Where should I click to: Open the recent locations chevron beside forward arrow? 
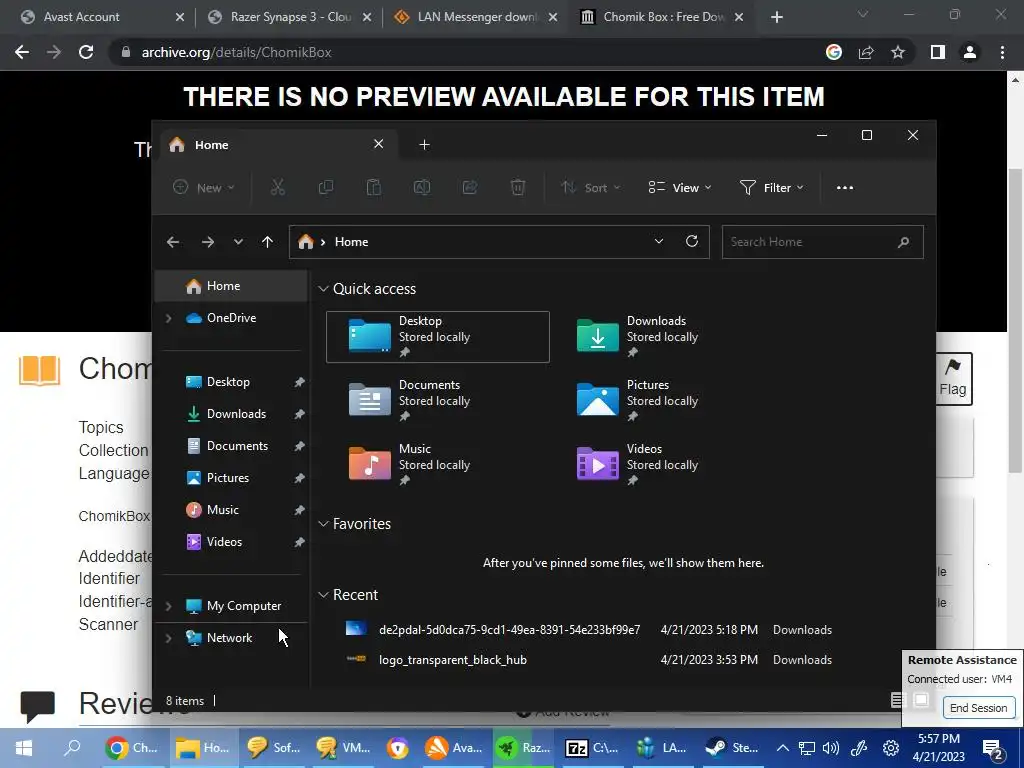point(238,242)
